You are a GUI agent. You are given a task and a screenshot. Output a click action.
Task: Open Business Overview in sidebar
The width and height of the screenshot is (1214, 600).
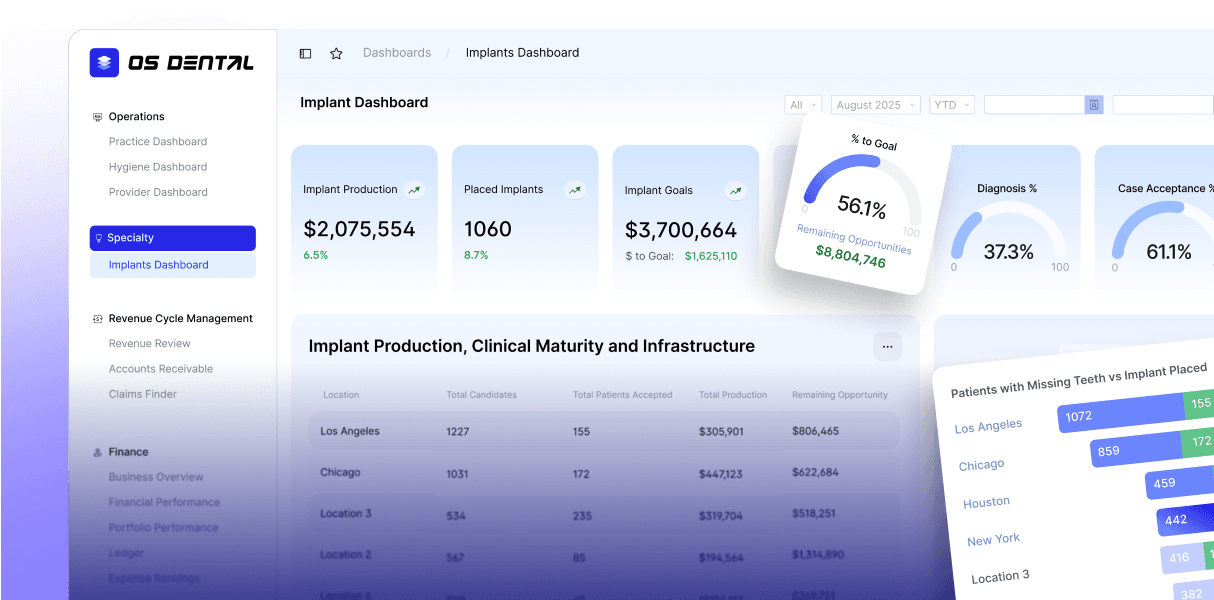(156, 477)
